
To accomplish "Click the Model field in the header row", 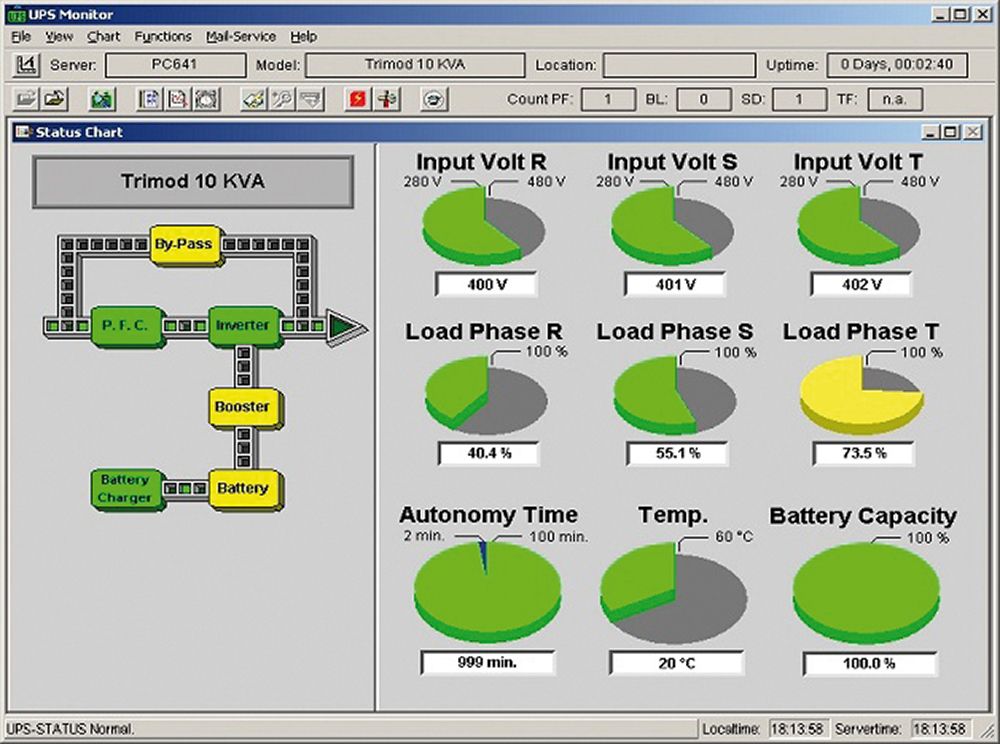I will [415, 65].
